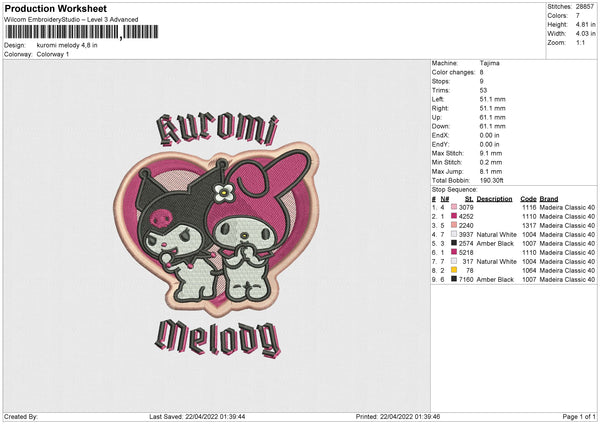Click design name 'kuromi melody 4,8 in'

click(67, 45)
